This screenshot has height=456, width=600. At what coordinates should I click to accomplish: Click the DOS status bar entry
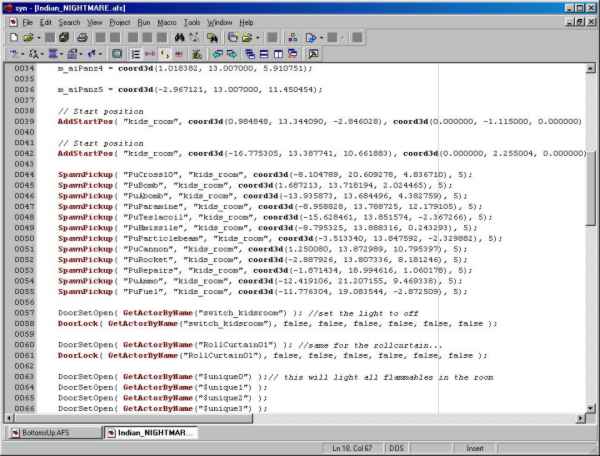tap(396, 448)
